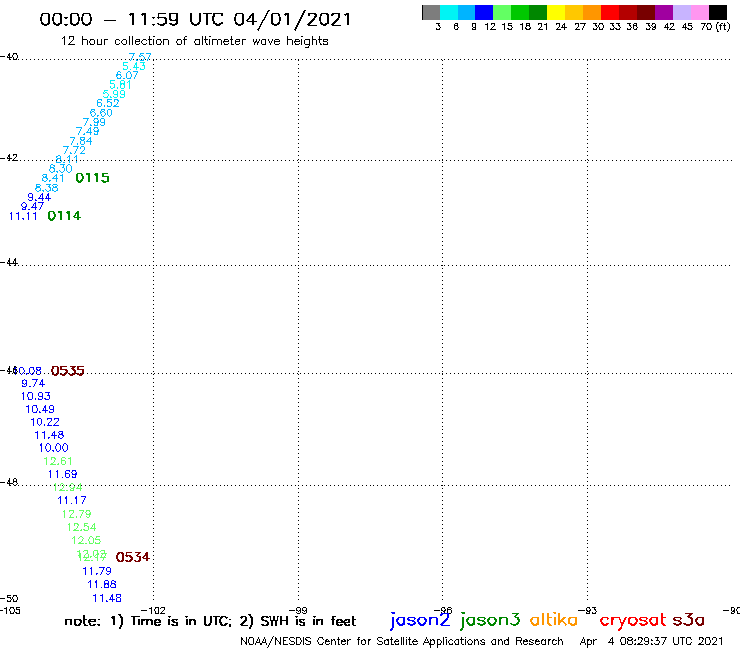The height and width of the screenshot is (650, 740).
Task: Click the wave height value '9.74'
Action: pos(33,383)
